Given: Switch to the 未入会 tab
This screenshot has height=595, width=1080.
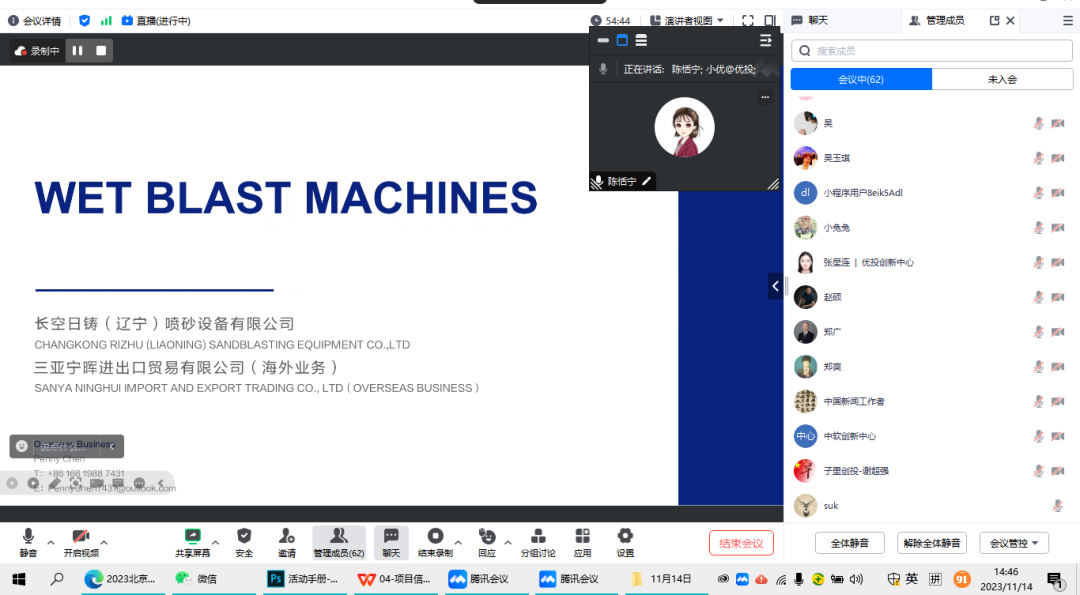Looking at the screenshot, I should (x=1002, y=79).
